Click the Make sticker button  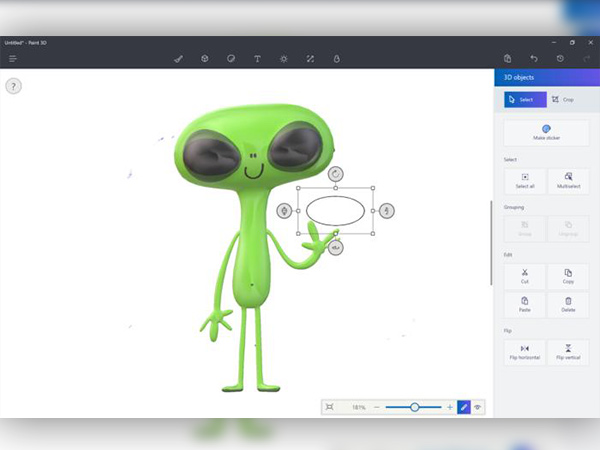click(546, 133)
